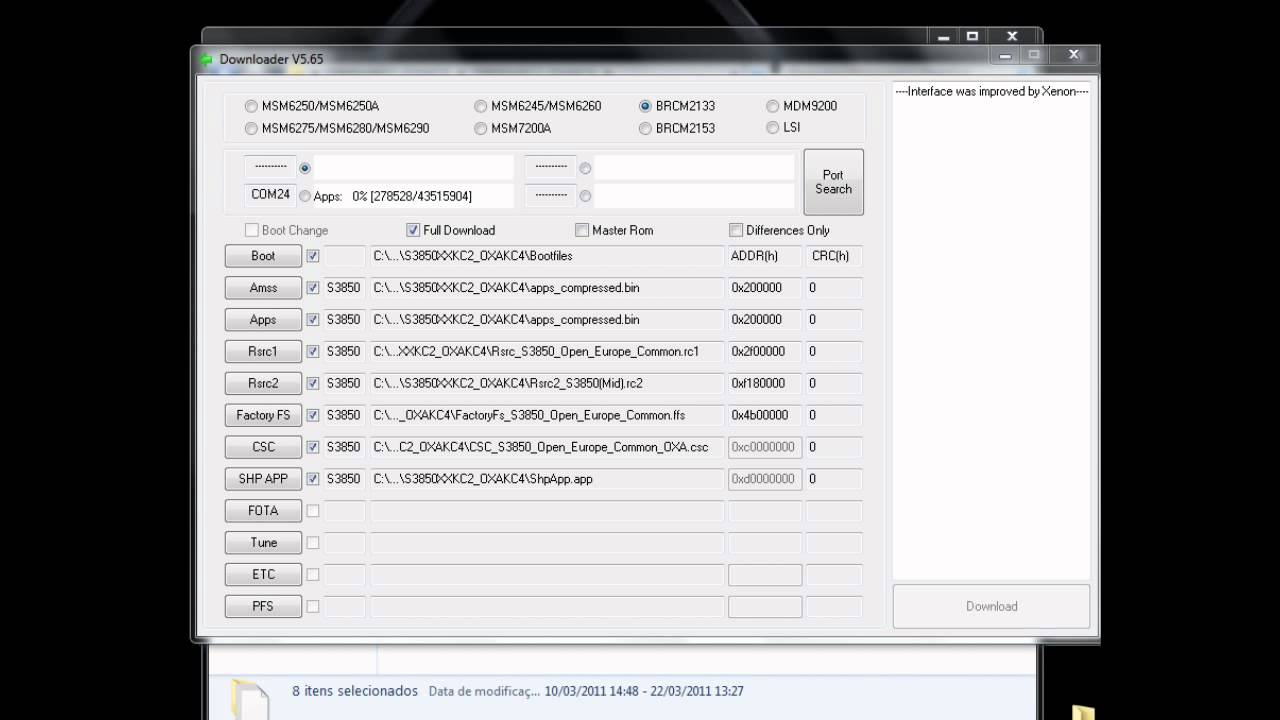Choose the MSM6245/MSM6260 chipset option
1280x720 pixels.
481,106
